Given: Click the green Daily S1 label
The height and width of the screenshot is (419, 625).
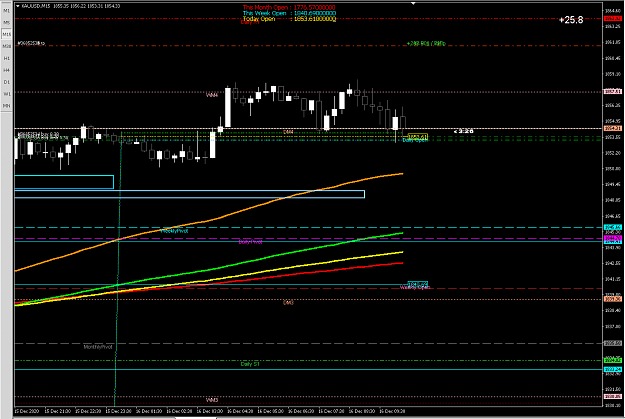Looking at the screenshot, I should (x=250, y=364).
